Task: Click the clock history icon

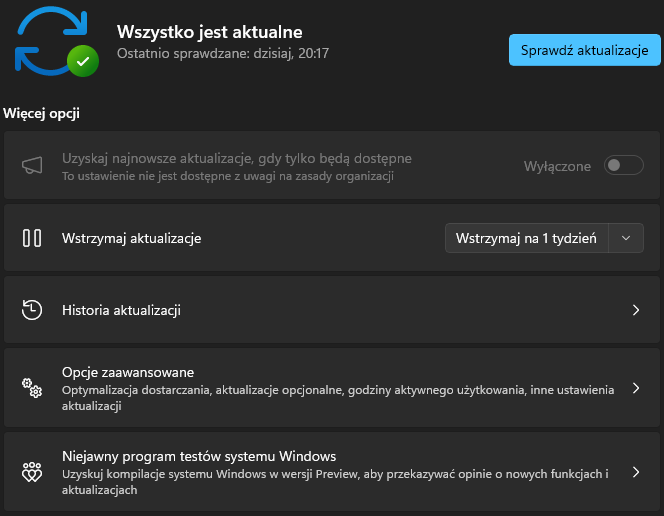Action: tap(32, 310)
